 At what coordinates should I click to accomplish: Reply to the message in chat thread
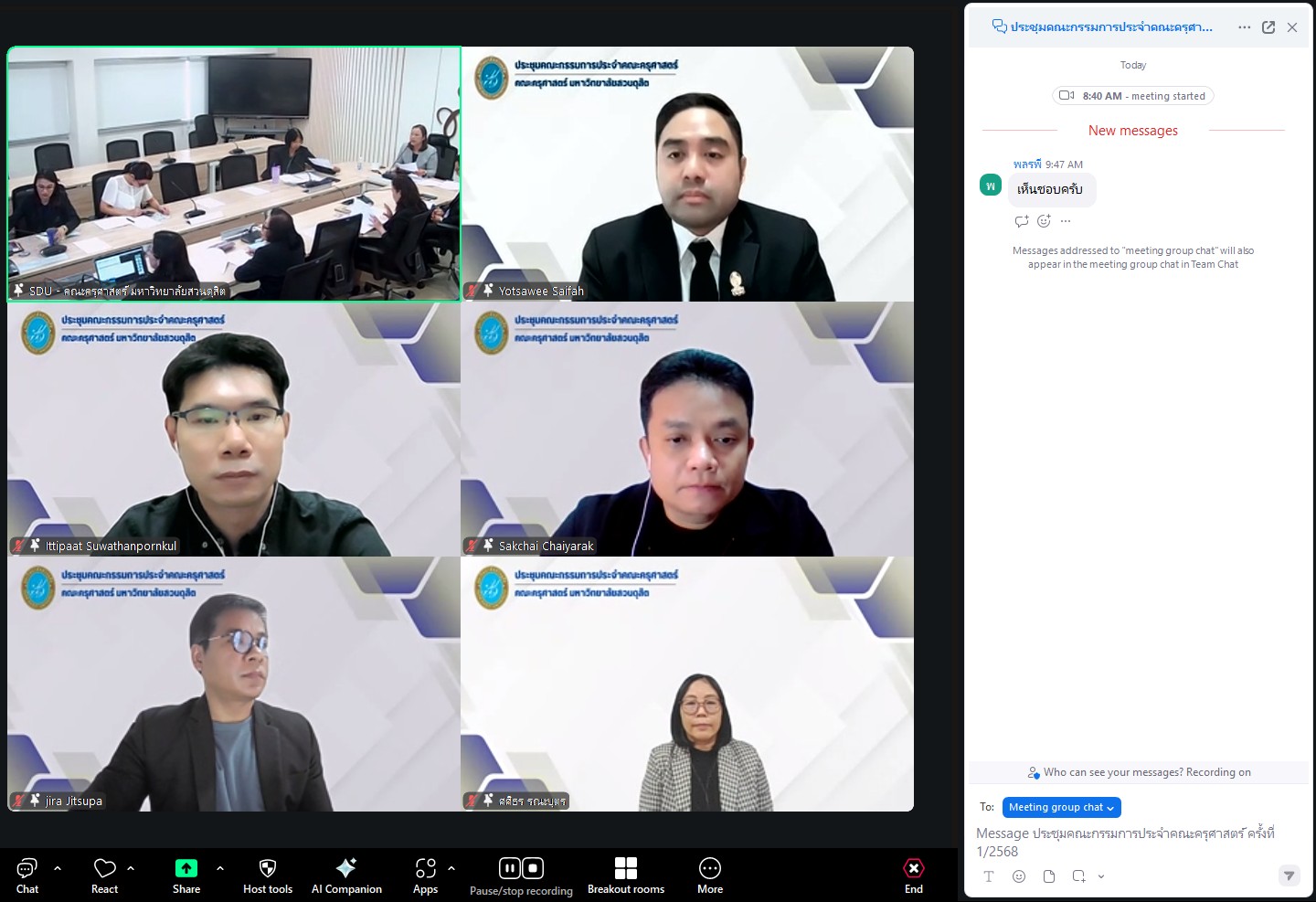[1022, 221]
